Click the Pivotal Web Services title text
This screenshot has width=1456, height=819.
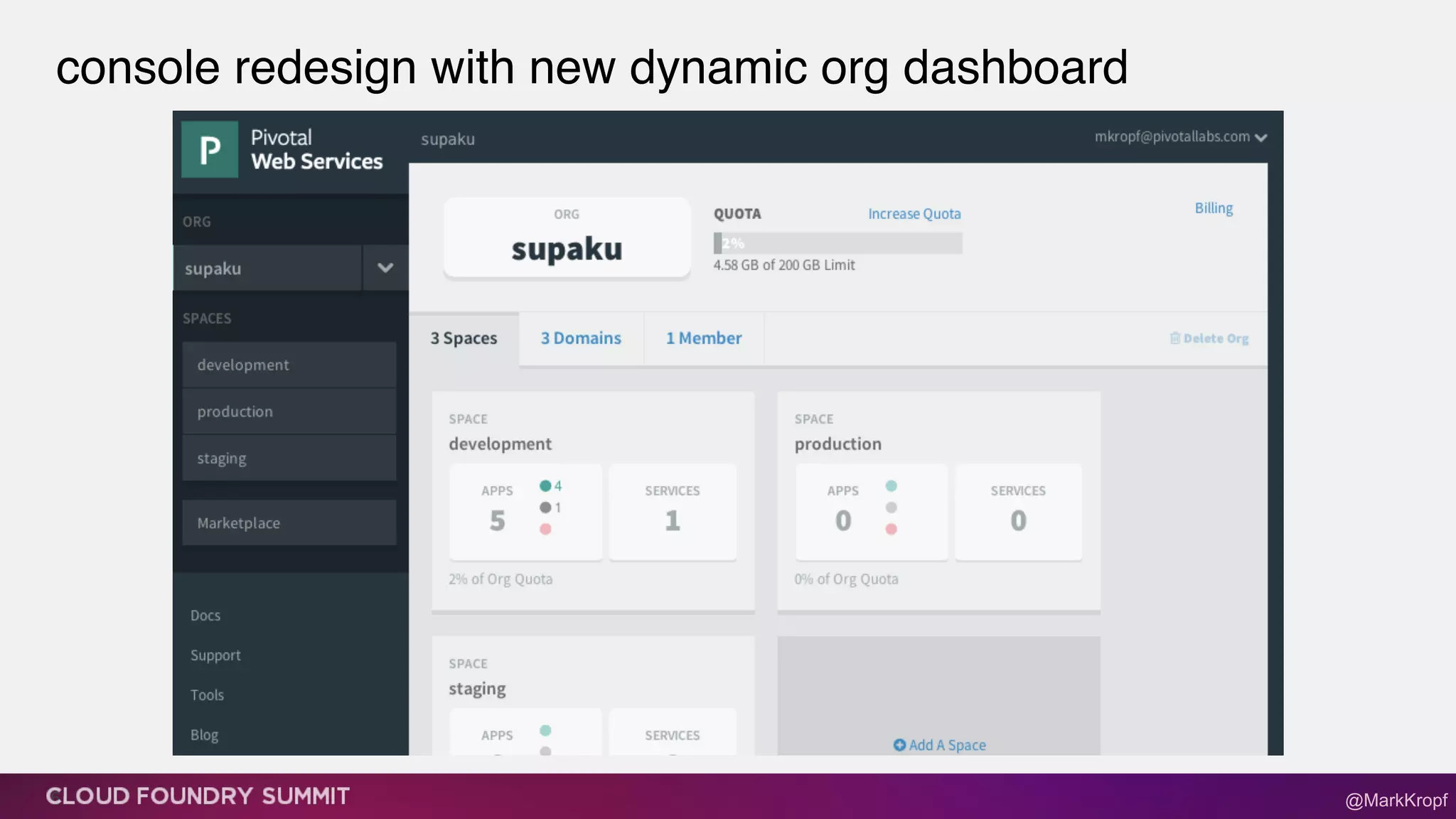tap(316, 149)
